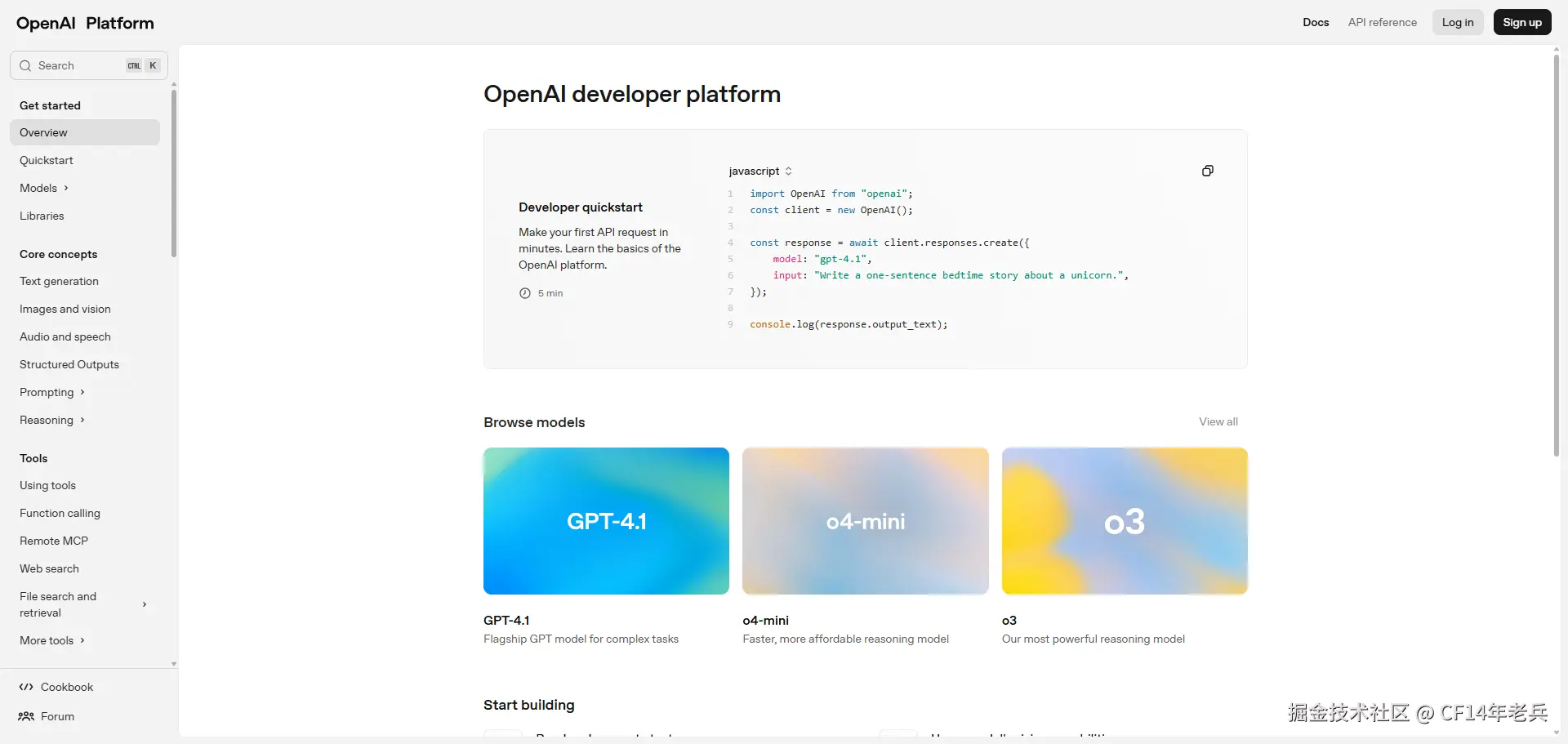Open the o3 model card image
Viewport: 1568px width, 744px height.
click(x=1125, y=521)
